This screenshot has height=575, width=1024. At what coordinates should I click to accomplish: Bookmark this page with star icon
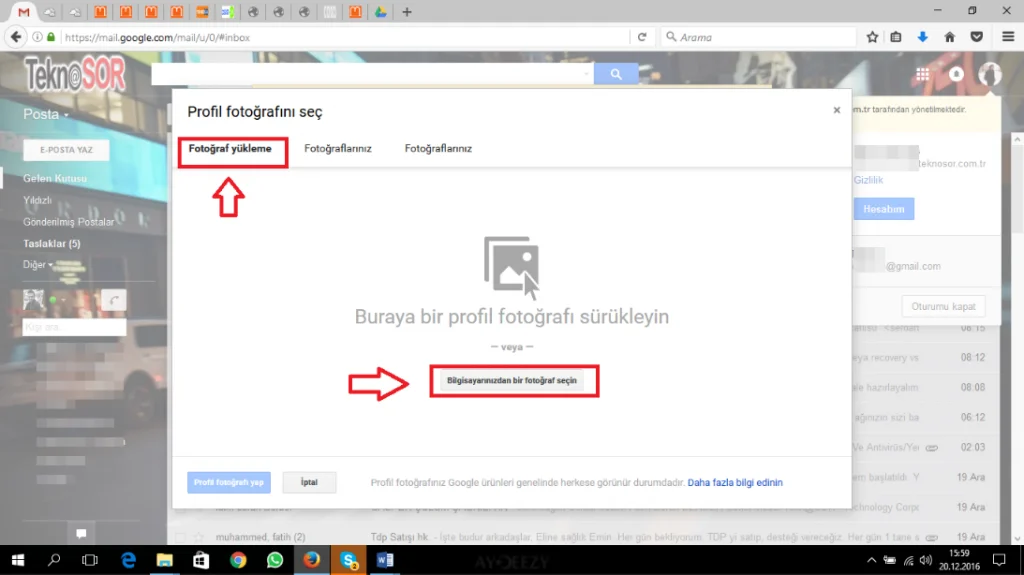click(872, 37)
